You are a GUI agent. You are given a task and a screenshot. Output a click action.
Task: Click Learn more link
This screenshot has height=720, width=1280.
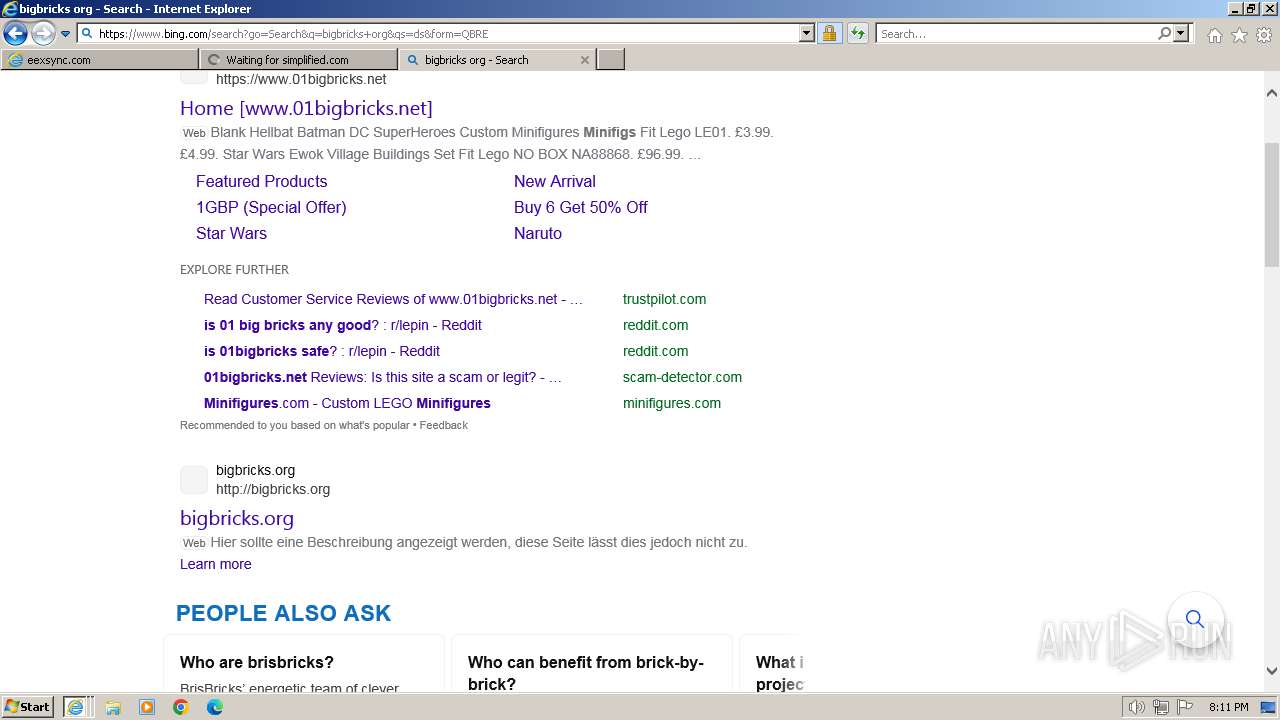(x=215, y=564)
